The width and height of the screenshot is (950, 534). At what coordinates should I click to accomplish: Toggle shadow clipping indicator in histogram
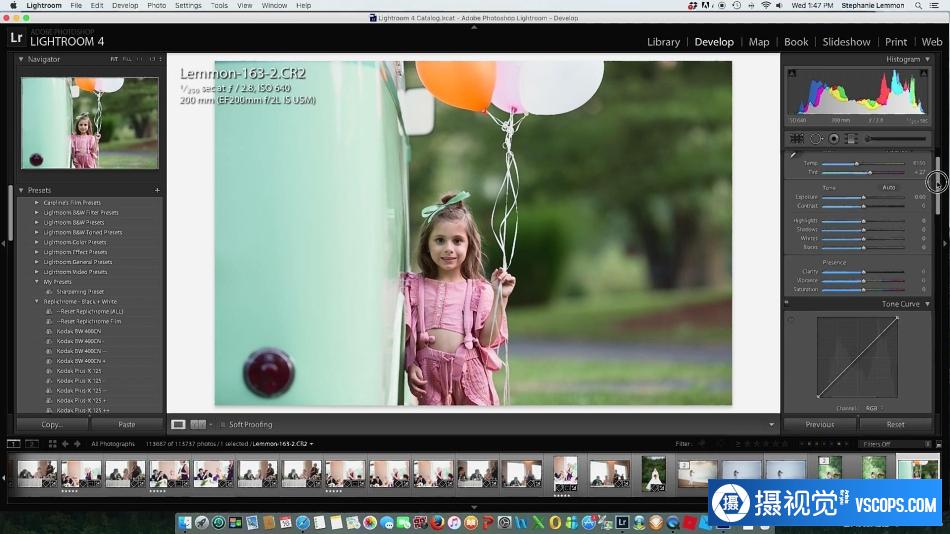click(791, 73)
